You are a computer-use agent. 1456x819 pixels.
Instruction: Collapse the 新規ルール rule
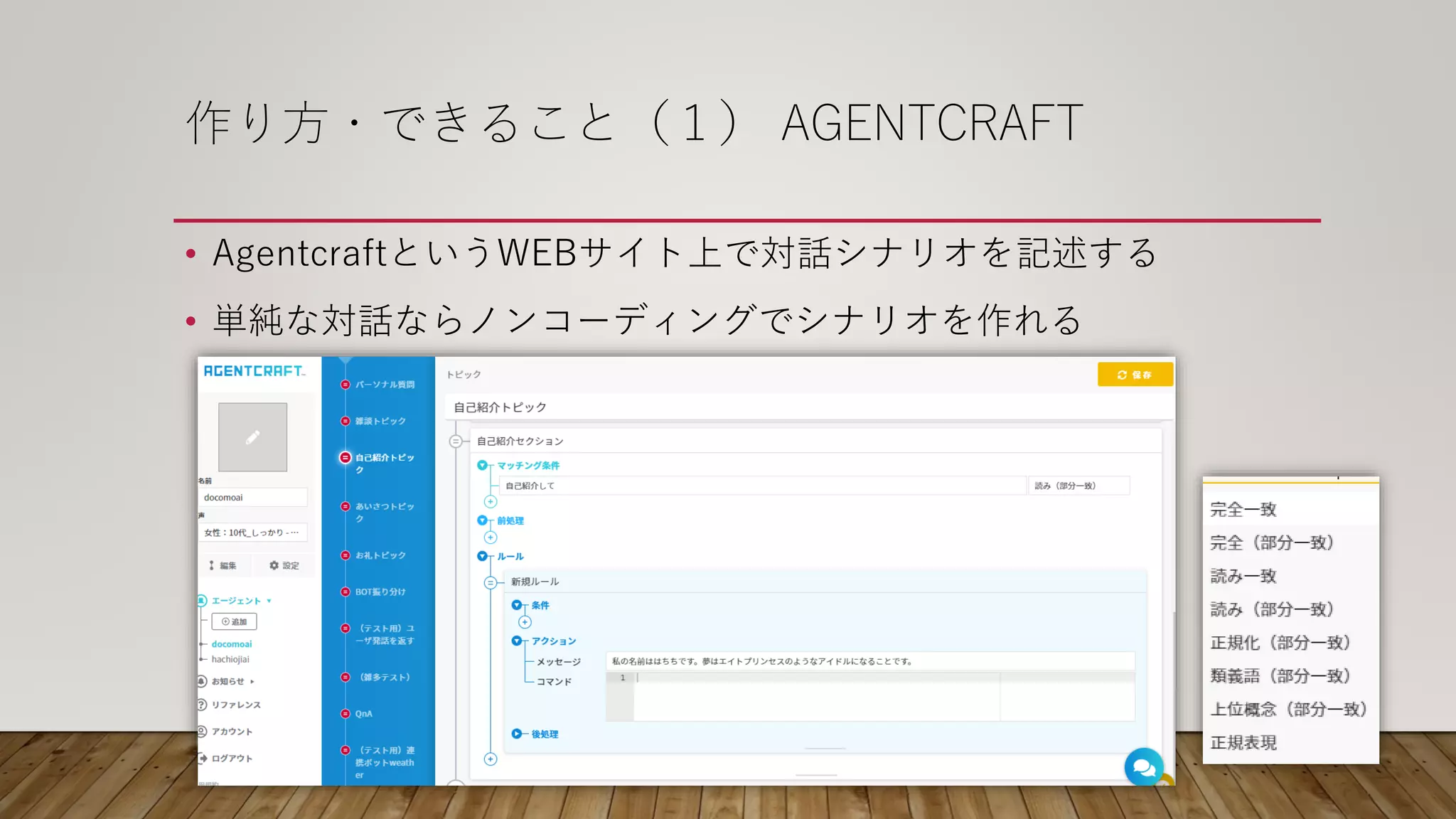click(490, 583)
